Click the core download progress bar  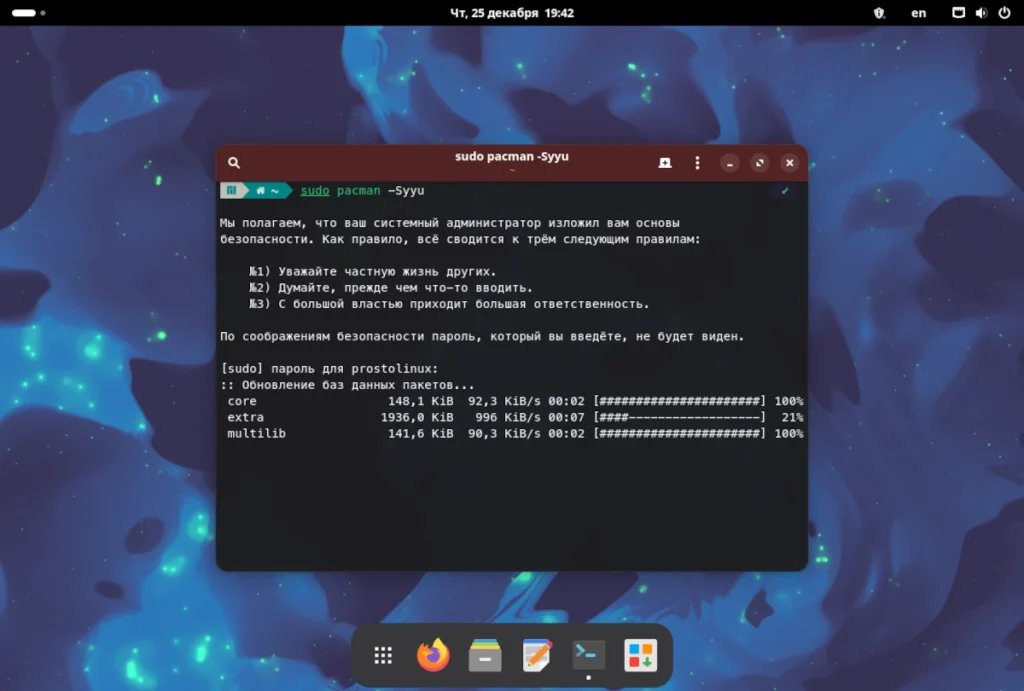[x=679, y=401]
